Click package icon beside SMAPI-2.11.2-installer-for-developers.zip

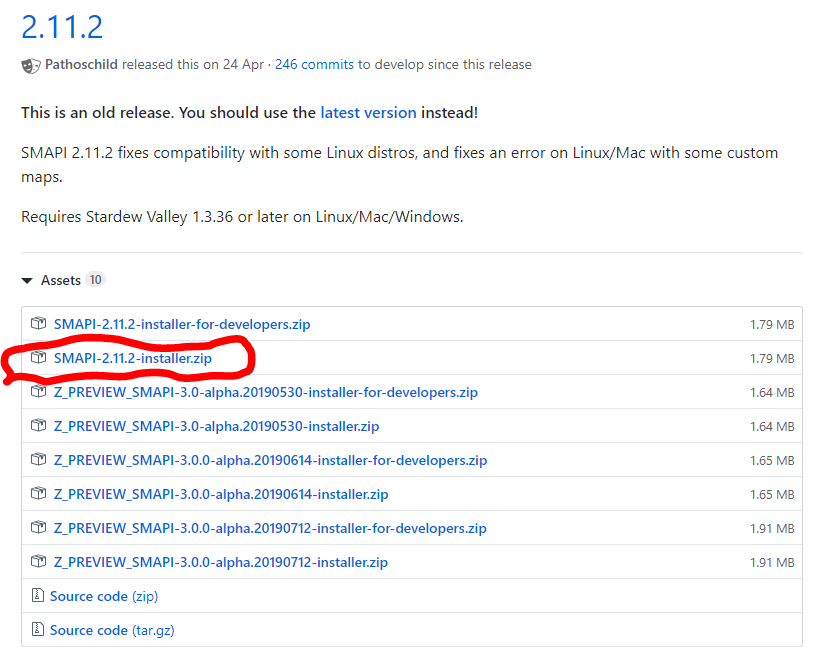point(38,323)
